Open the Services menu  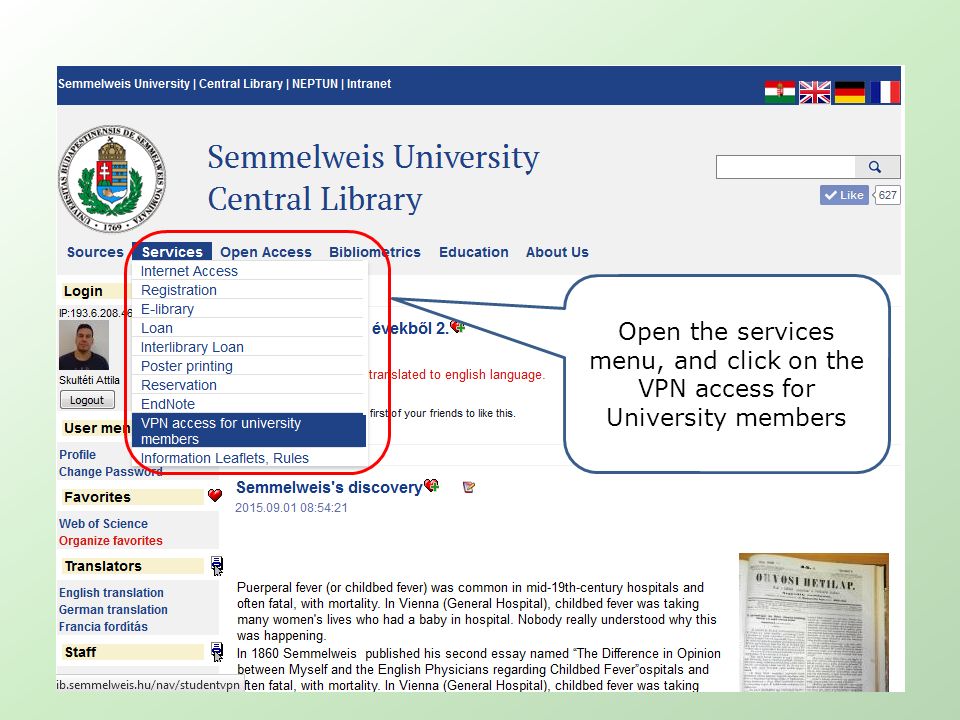[172, 252]
